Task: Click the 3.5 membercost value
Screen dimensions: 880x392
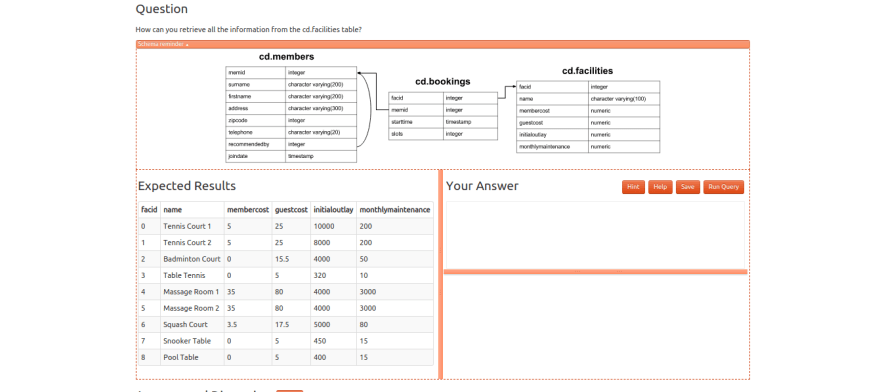Action: coord(248,324)
